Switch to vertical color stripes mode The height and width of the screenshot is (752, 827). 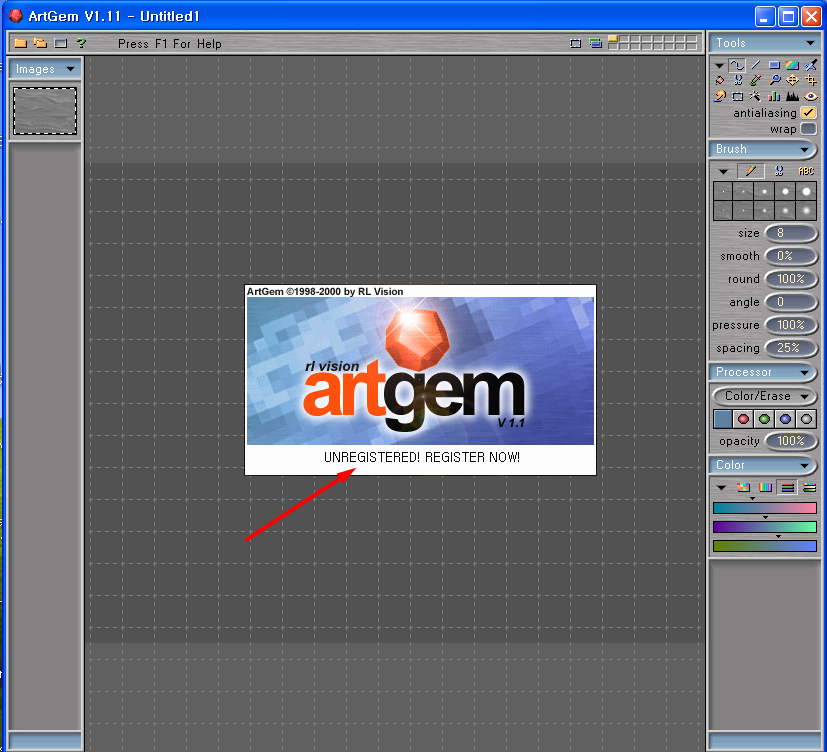tap(765, 487)
